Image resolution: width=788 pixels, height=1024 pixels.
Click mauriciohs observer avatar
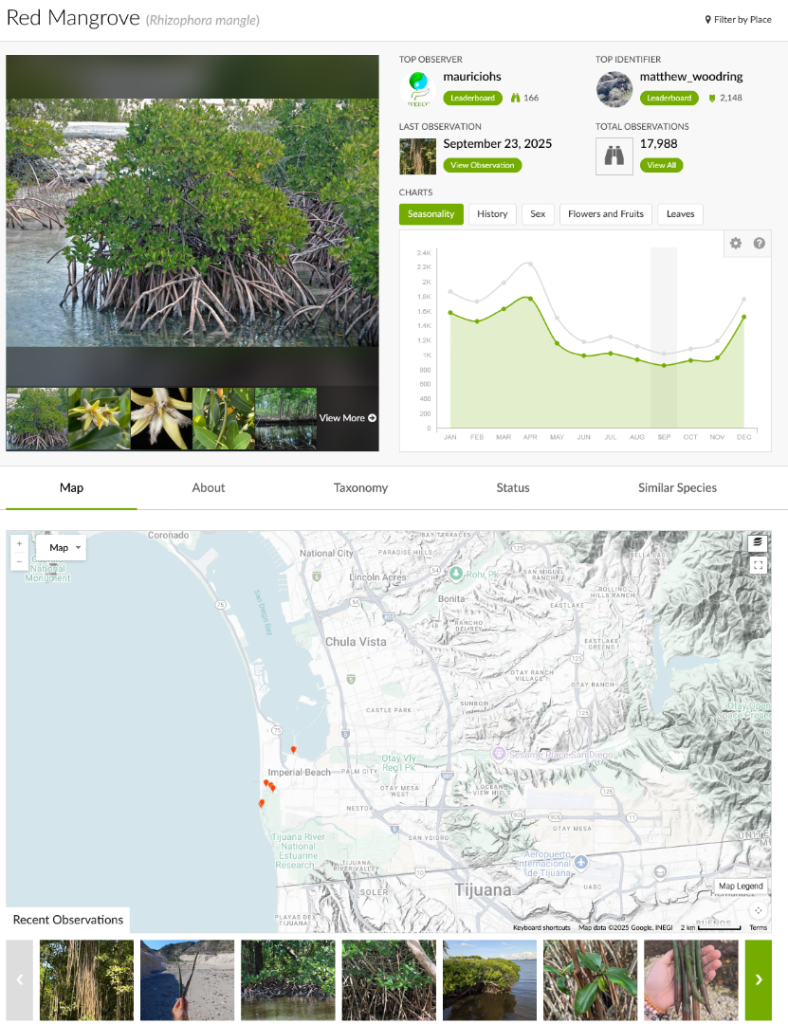417,89
